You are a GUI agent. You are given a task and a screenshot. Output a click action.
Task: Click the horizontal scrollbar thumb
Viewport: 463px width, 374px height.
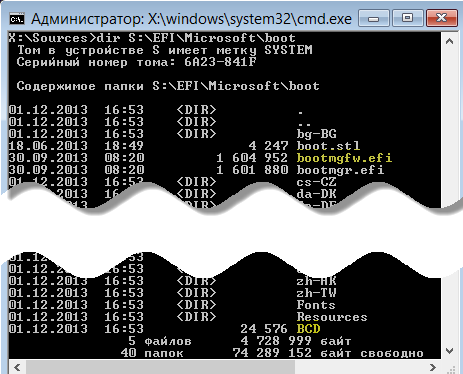coord(160,367)
